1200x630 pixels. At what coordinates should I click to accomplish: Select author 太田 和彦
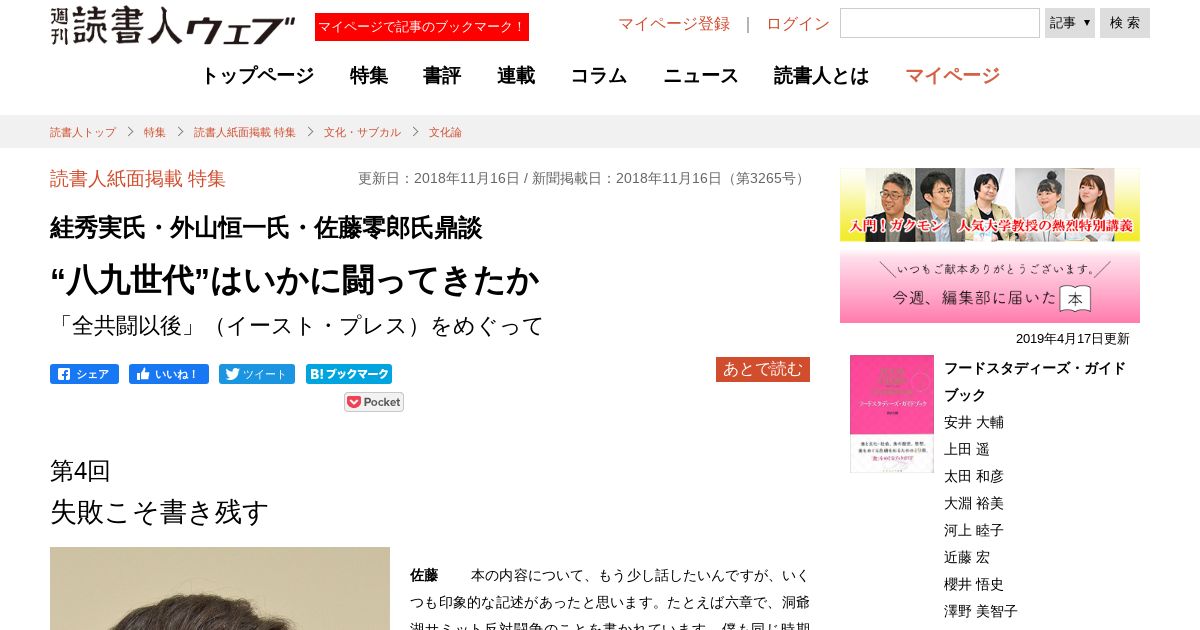(x=974, y=476)
